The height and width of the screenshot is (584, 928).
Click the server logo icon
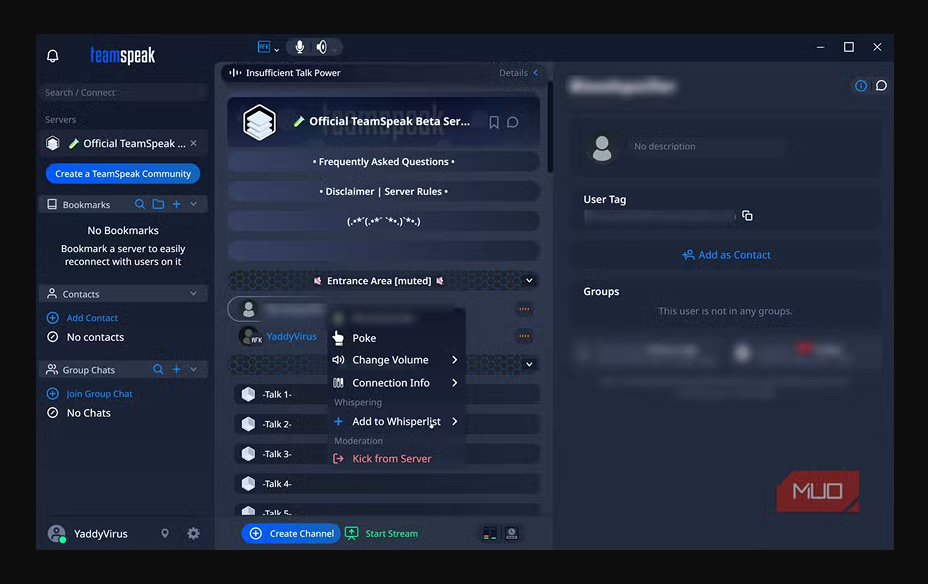coord(259,122)
